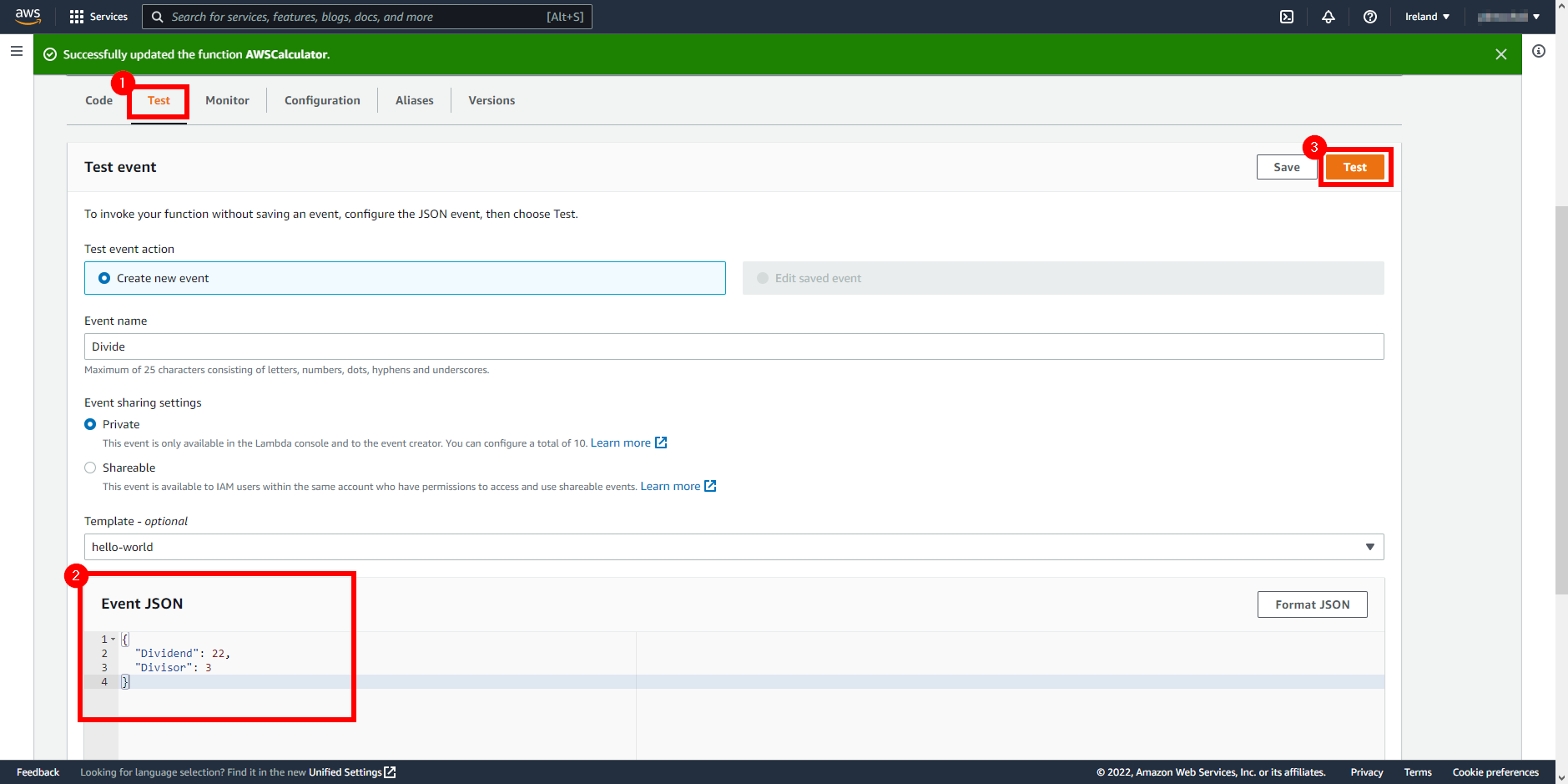Open the Configuration tab
This screenshot has height=784, width=1568.
[x=322, y=100]
